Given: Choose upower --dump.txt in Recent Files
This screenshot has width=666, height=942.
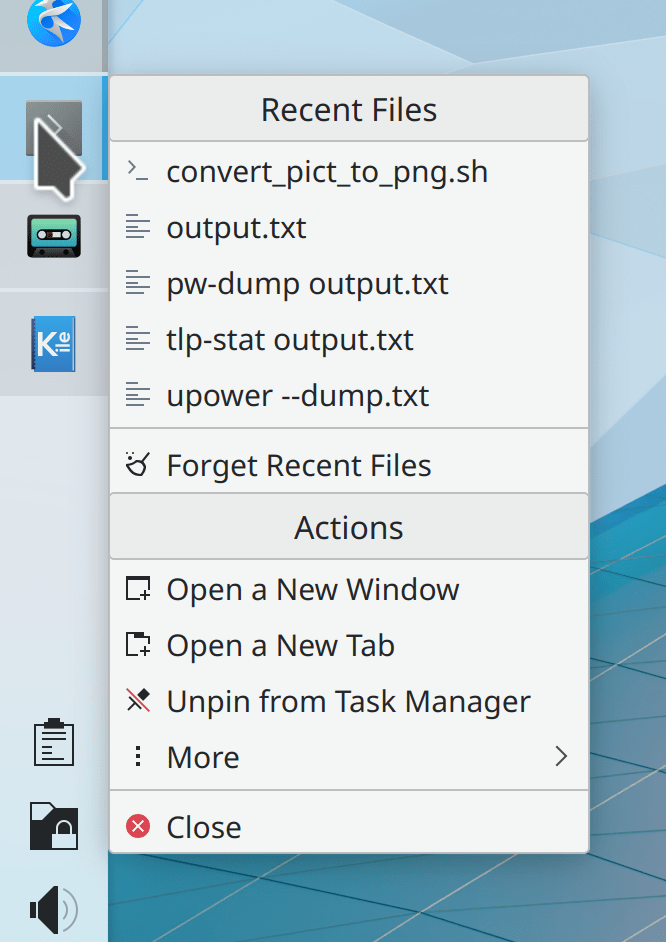Looking at the screenshot, I should [x=297, y=396].
